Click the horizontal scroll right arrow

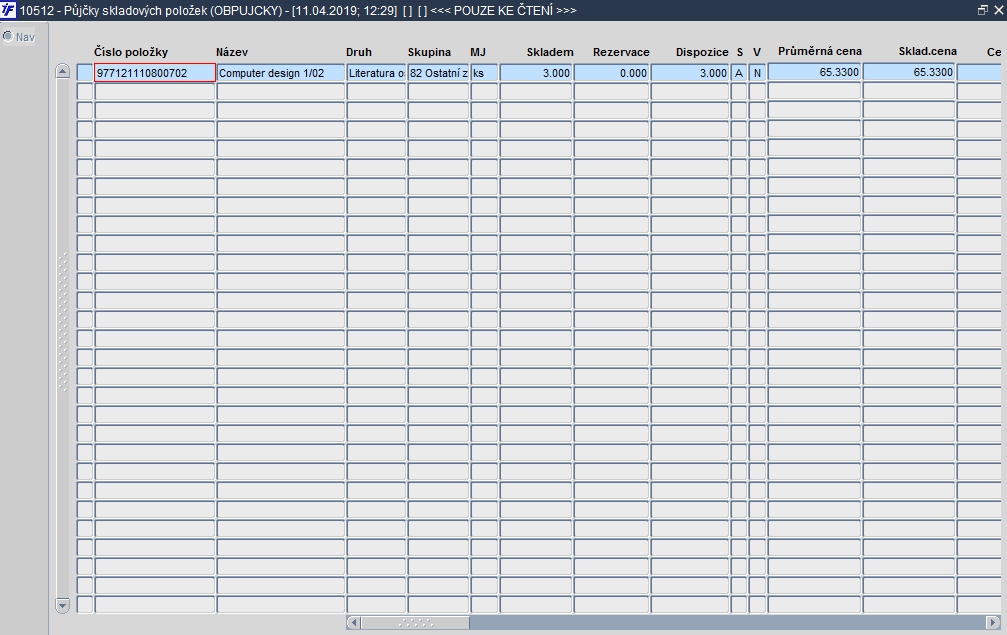pyautogui.click(x=993, y=622)
